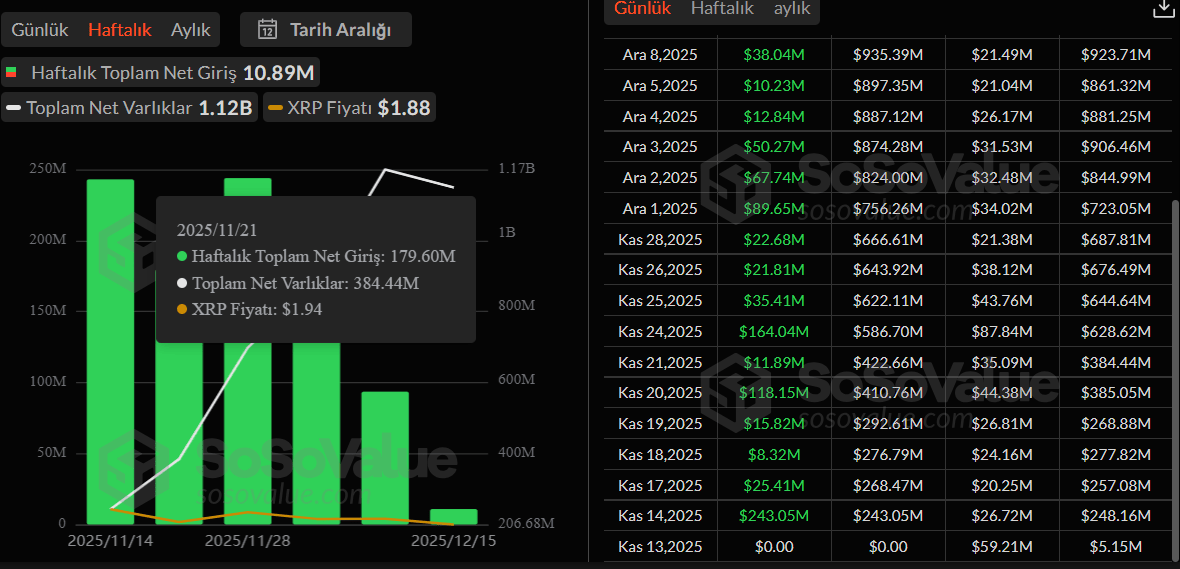Click the download icon above the table
The height and width of the screenshot is (569, 1180).
pyautogui.click(x=1162, y=9)
